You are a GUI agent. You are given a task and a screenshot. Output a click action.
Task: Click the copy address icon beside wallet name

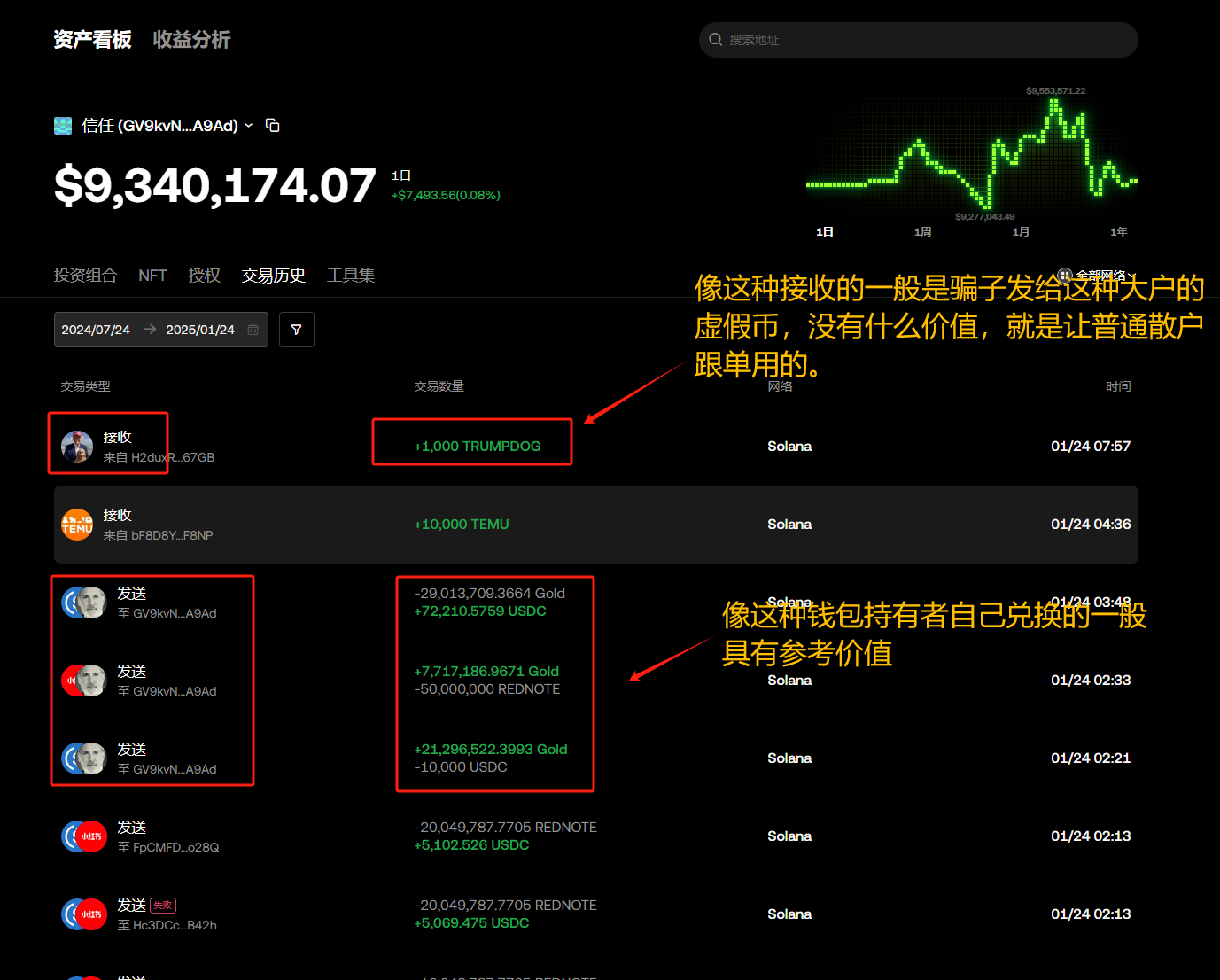click(273, 126)
